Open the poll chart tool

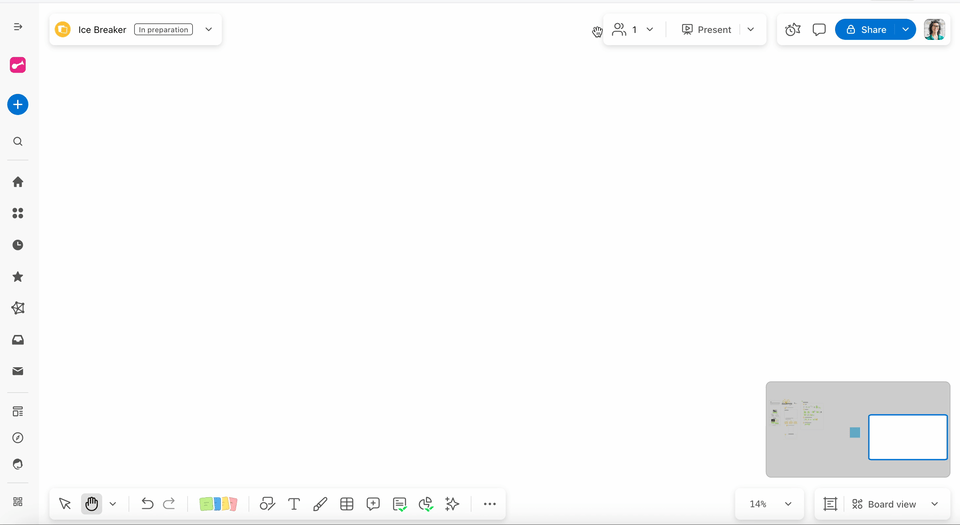(x=426, y=504)
